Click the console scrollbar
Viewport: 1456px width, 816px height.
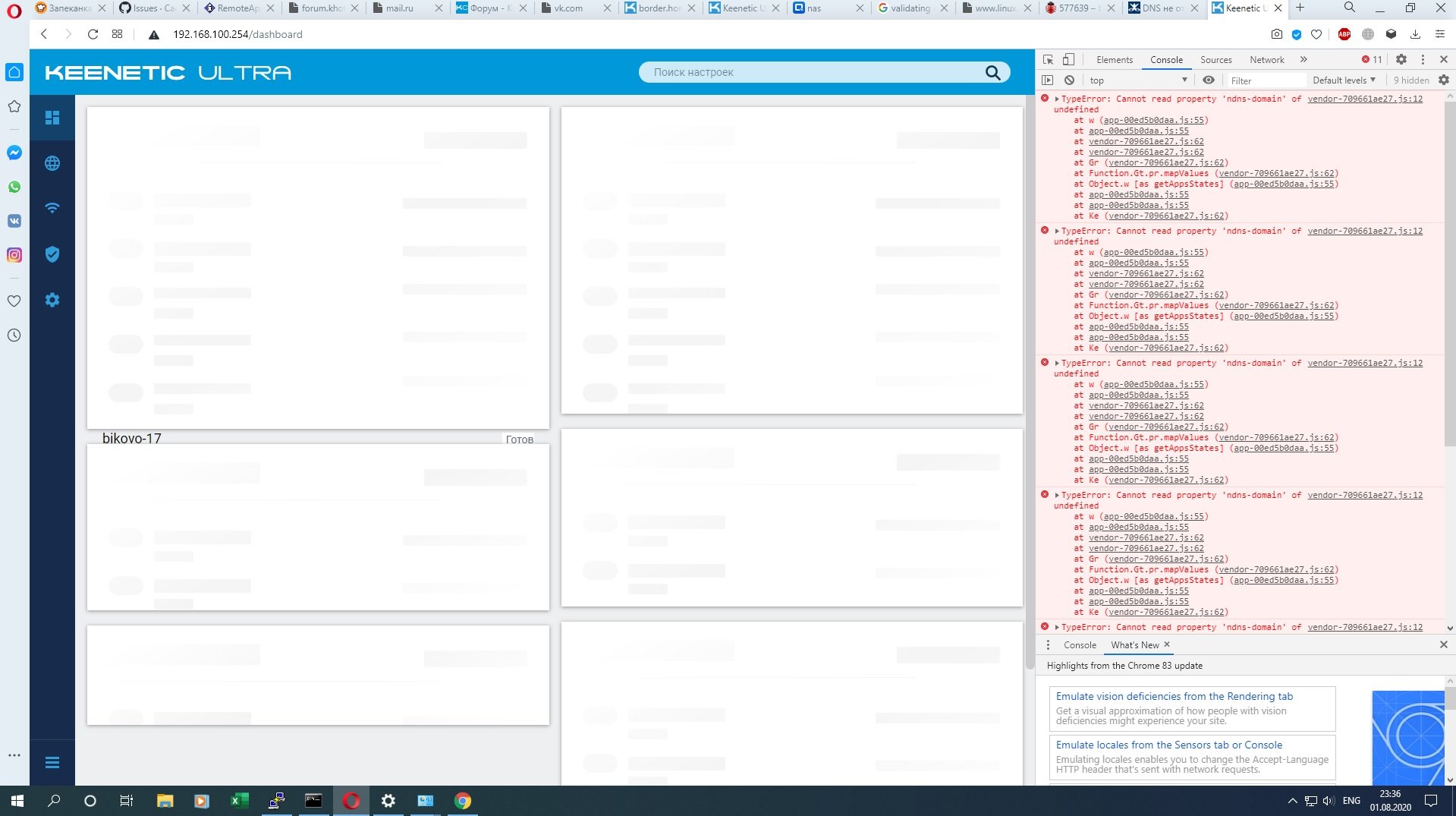click(1450, 362)
